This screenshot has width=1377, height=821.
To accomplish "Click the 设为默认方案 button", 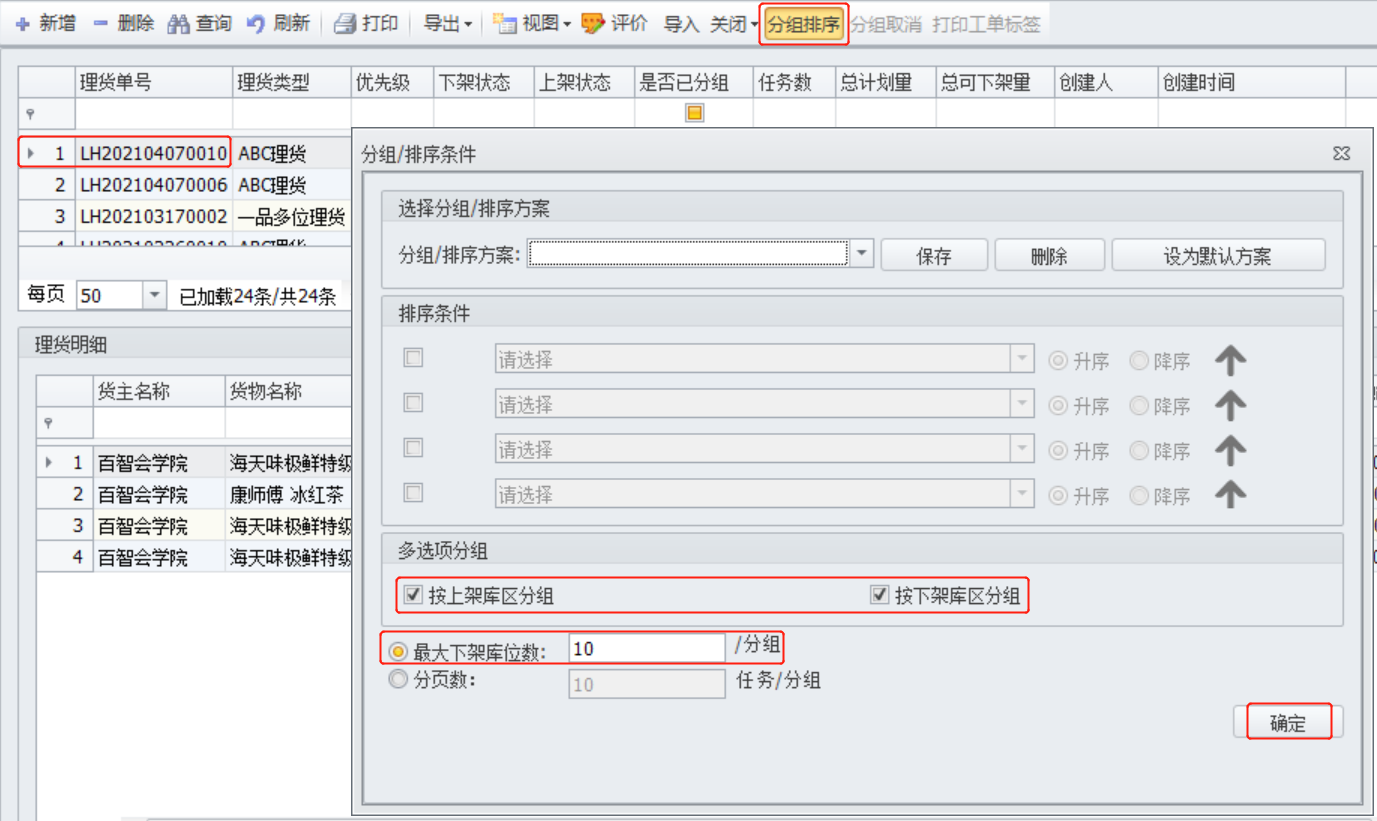I will tap(1217, 255).
